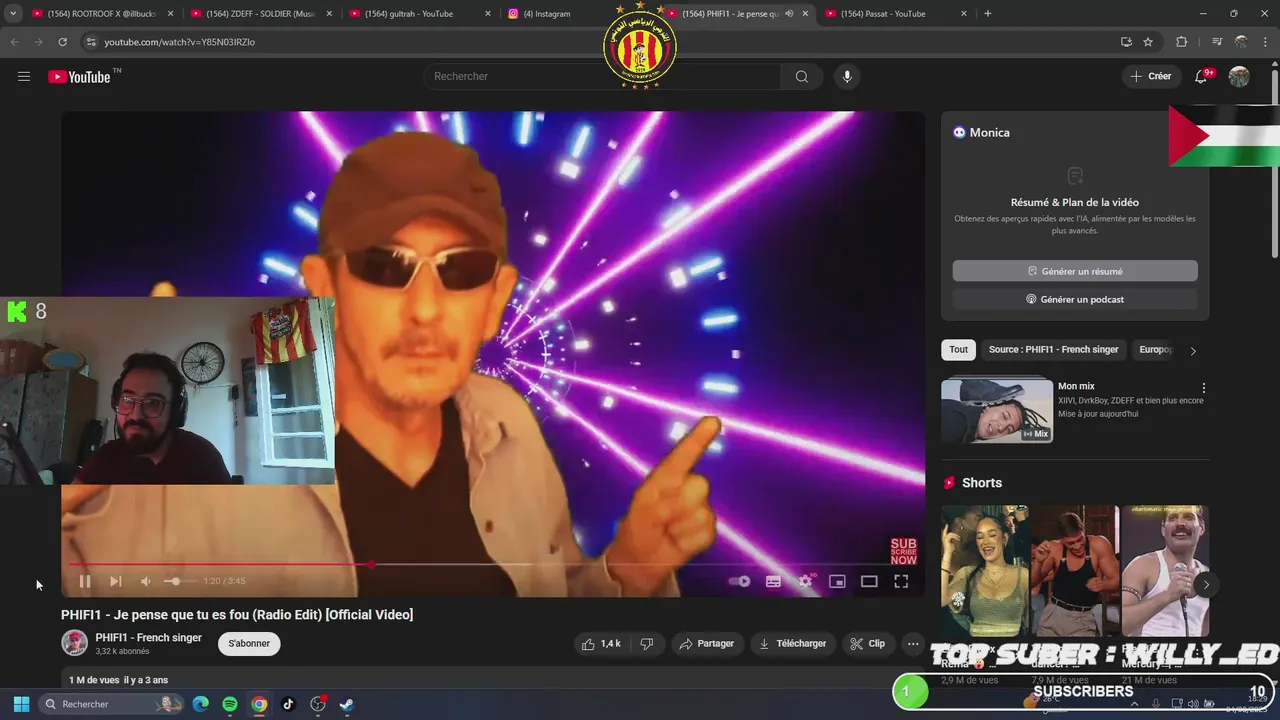Open YouTube notifications bell
This screenshot has height=720, width=1280.
pyautogui.click(x=1202, y=77)
